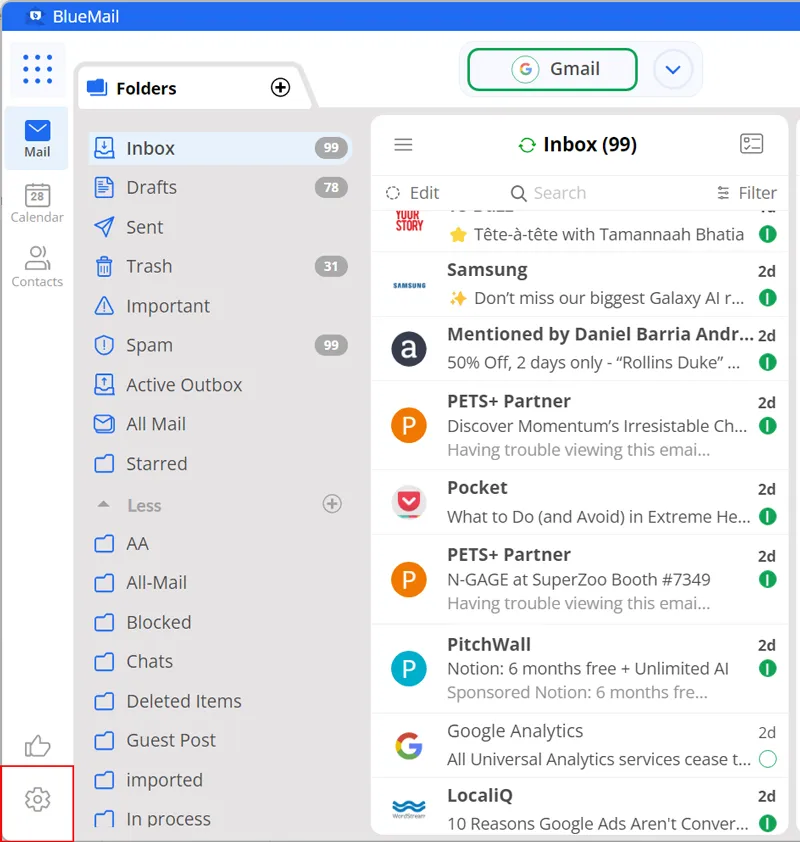
Task: Open the Active Outbox folder
Action: click(220, 384)
